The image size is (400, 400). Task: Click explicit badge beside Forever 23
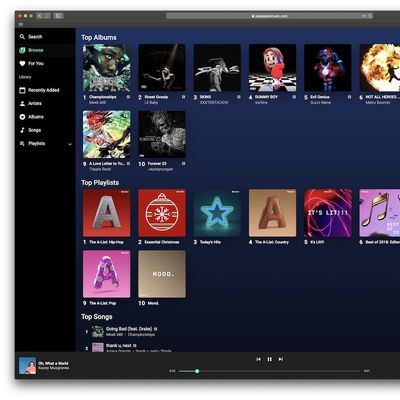(x=183, y=164)
